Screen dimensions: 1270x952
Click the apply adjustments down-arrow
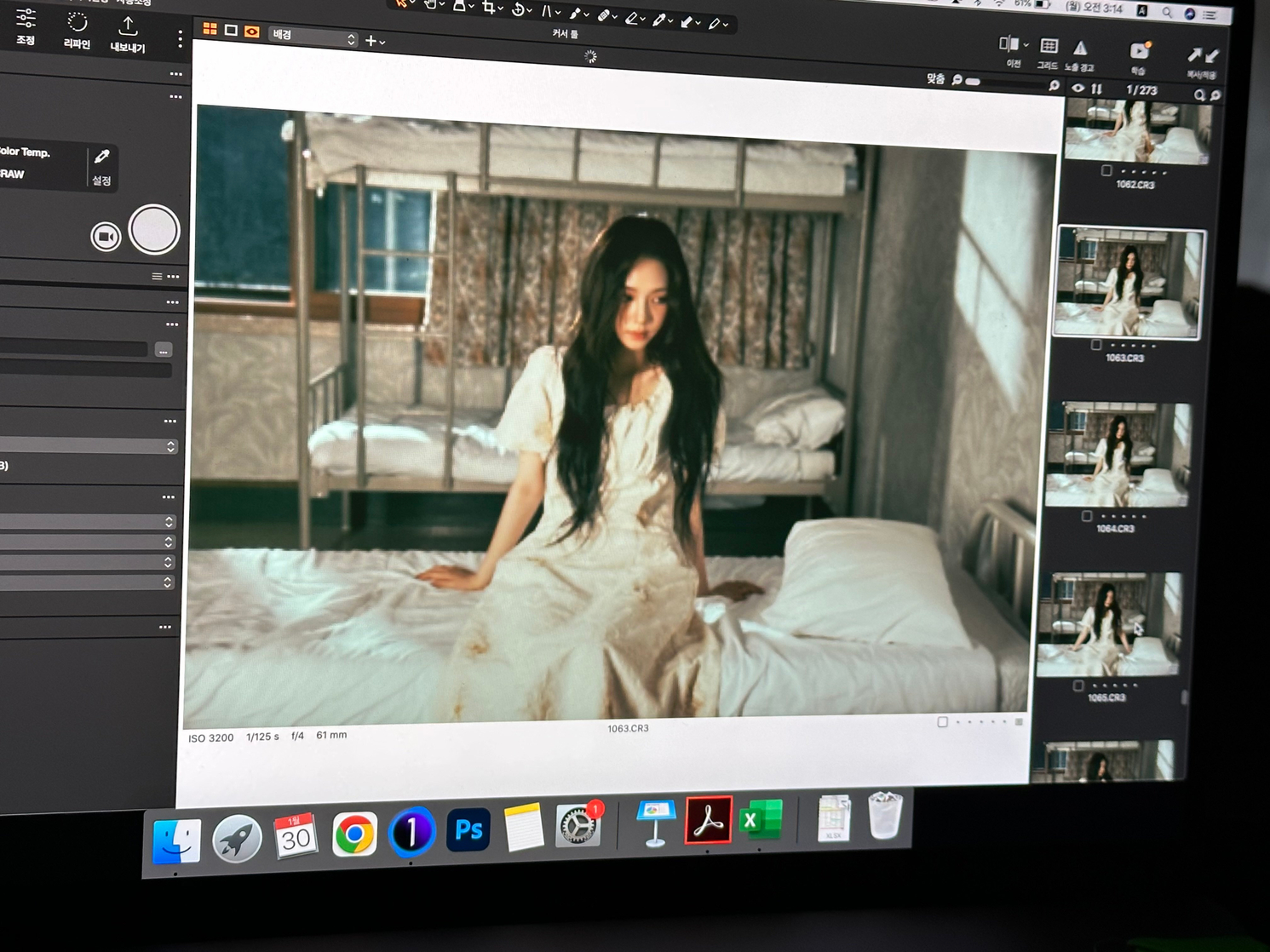(1212, 56)
